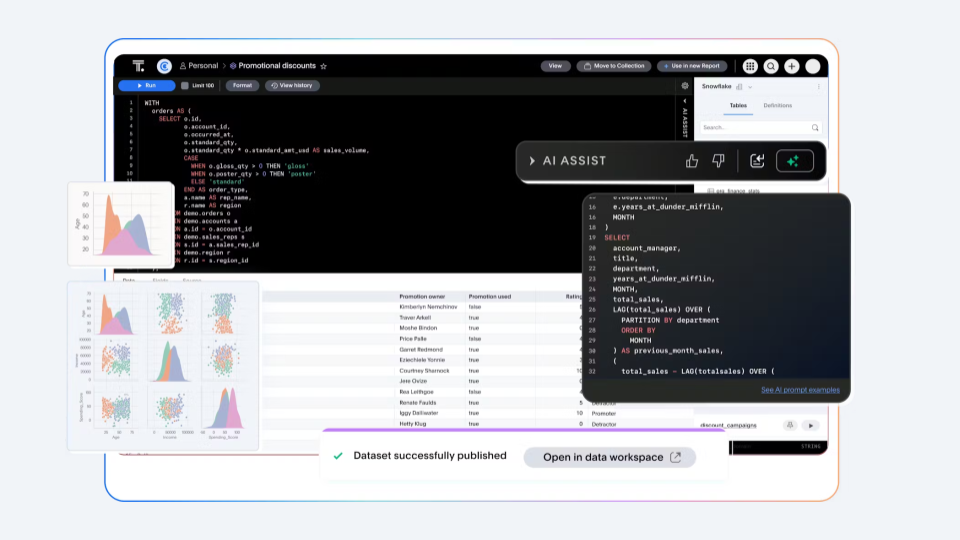Star the Promotional discounts query
Viewport: 960px width, 540px height.
pyautogui.click(x=323, y=66)
